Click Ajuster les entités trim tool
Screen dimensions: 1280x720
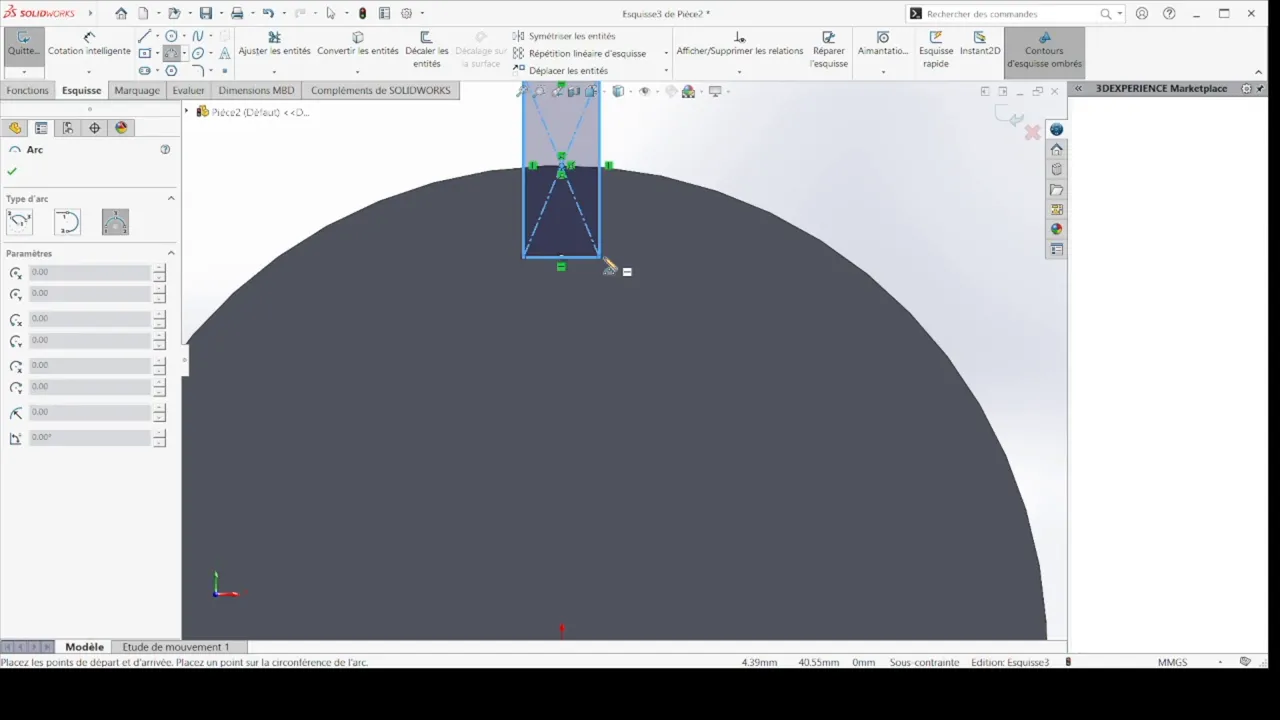pyautogui.click(x=274, y=44)
